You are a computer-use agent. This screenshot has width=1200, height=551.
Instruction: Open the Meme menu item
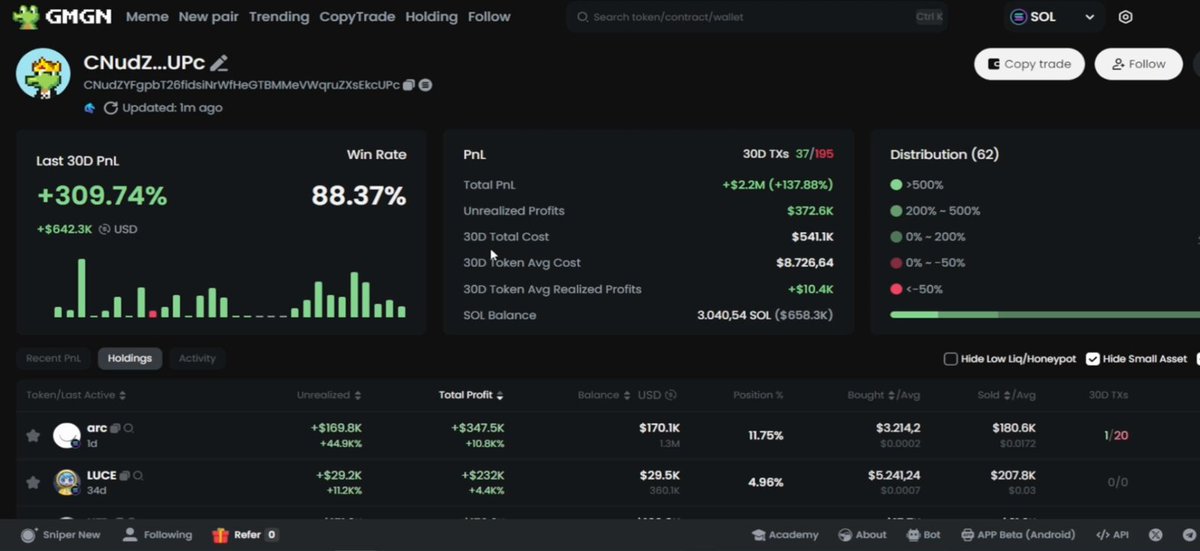point(146,17)
